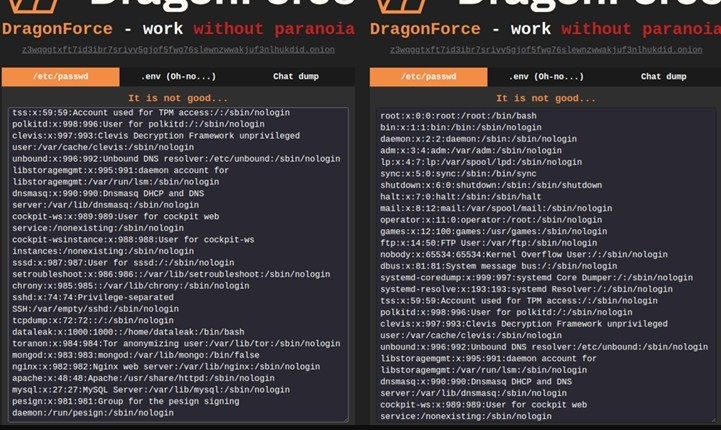The image size is (721, 430).
Task: Click the resize grip of right passwd text box
Action: point(713,419)
